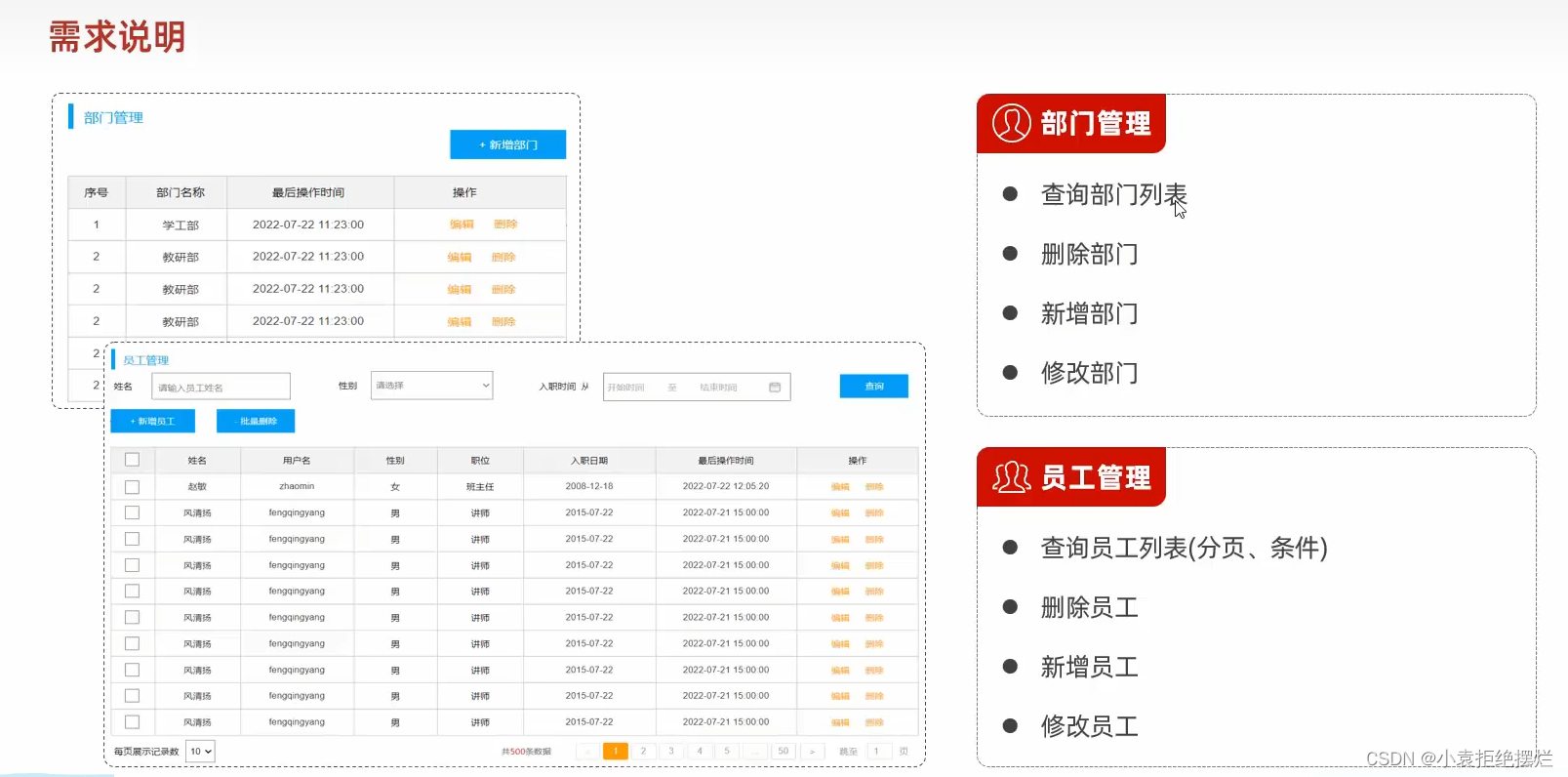Select page 2 in the pagination
The width and height of the screenshot is (1568, 777).
(643, 752)
